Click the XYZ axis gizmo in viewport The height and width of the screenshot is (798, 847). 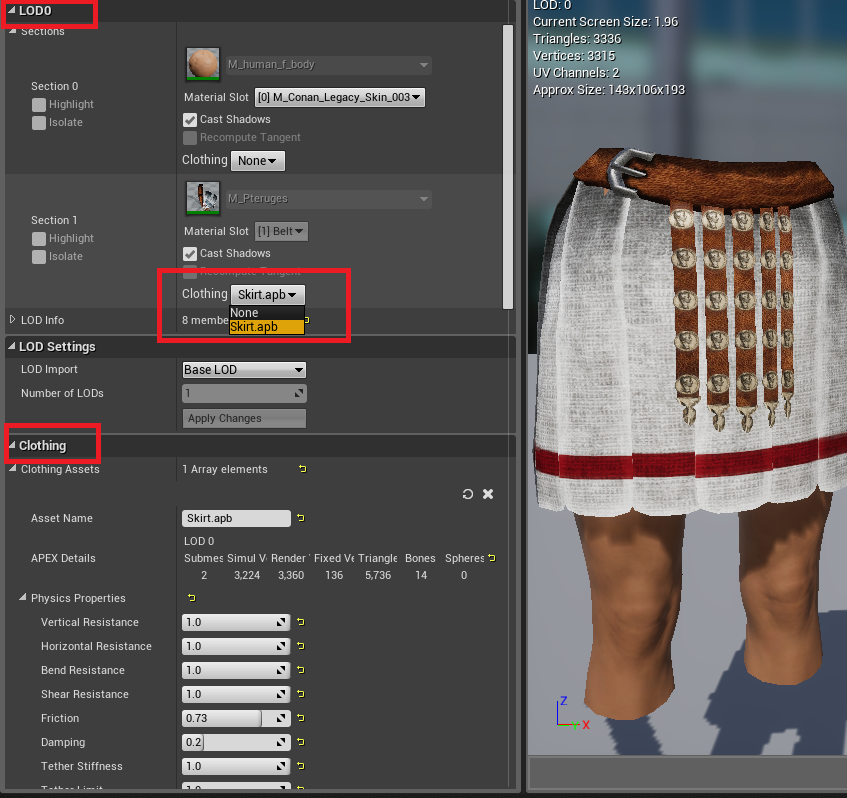point(572,714)
